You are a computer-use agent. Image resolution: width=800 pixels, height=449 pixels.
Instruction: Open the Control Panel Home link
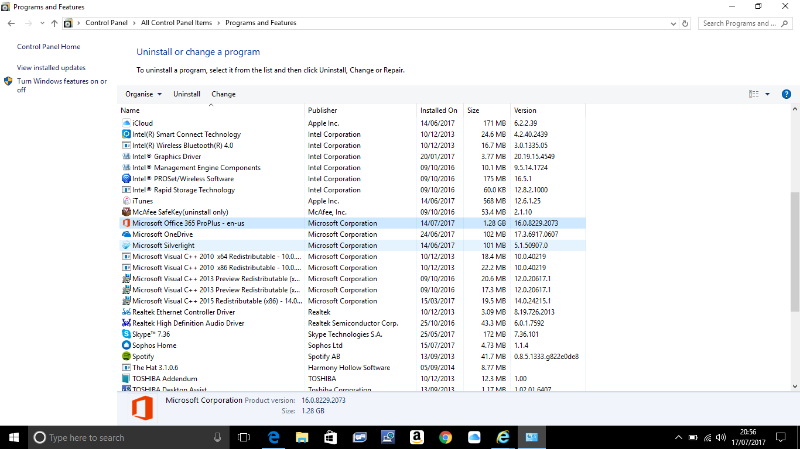48,46
